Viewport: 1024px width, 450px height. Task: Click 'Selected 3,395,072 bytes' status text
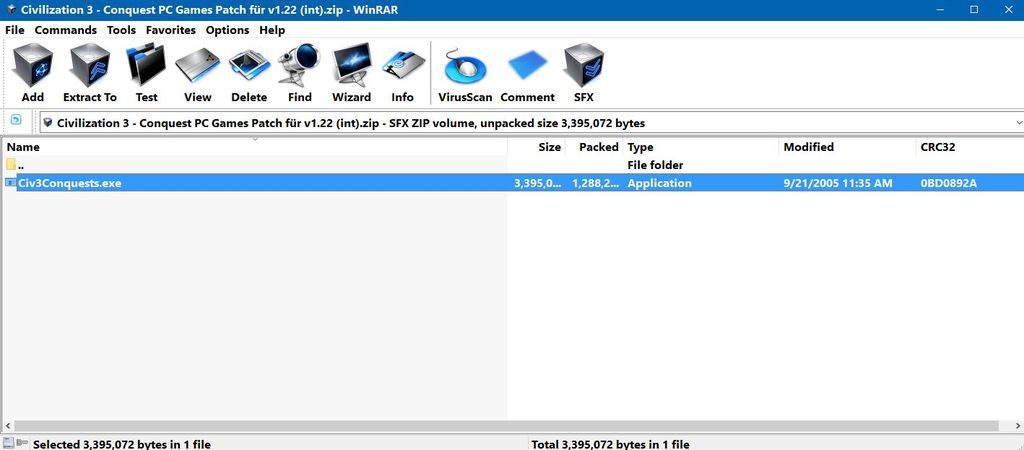121,444
